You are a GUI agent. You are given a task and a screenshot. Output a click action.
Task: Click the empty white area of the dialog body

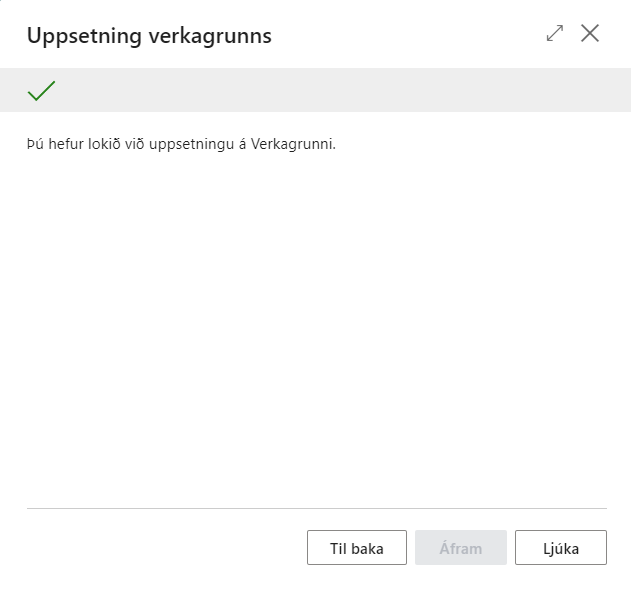[x=316, y=320]
